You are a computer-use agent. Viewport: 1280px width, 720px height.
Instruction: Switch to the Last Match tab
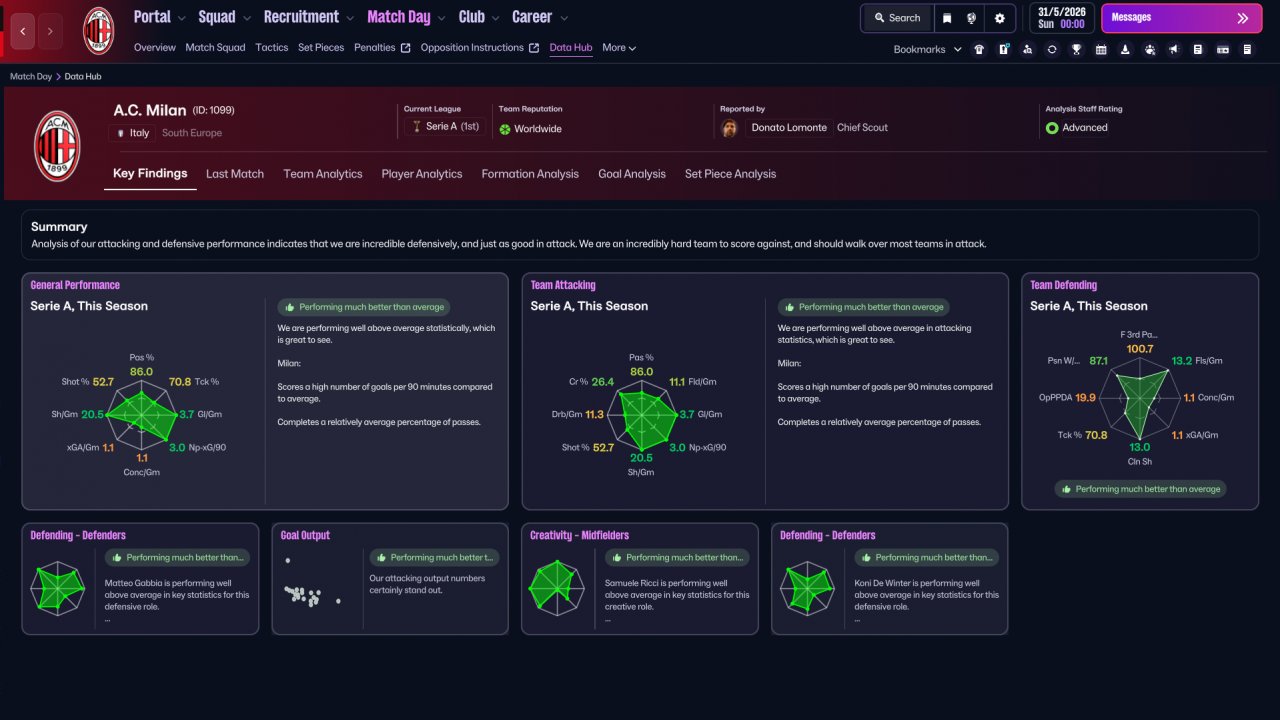[235, 174]
